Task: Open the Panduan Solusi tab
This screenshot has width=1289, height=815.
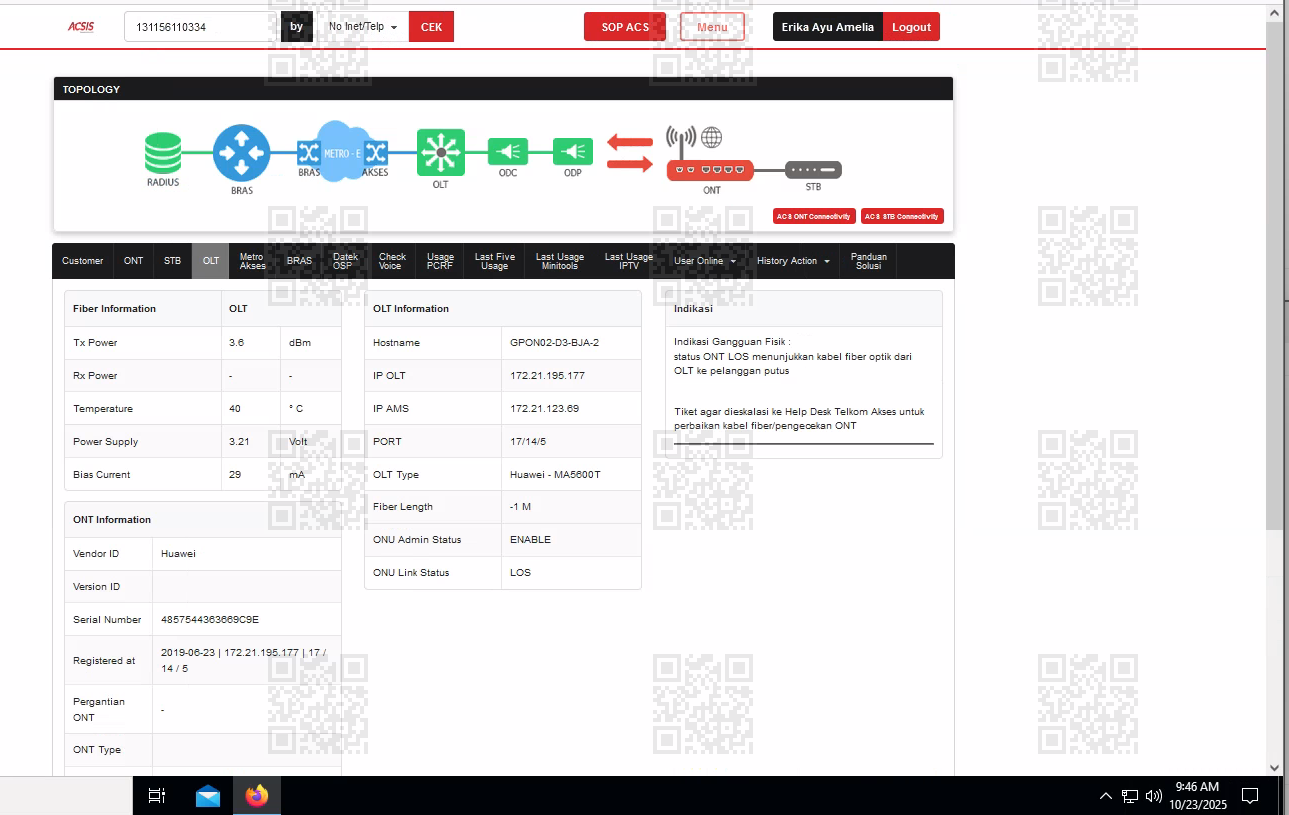Action: click(868, 261)
